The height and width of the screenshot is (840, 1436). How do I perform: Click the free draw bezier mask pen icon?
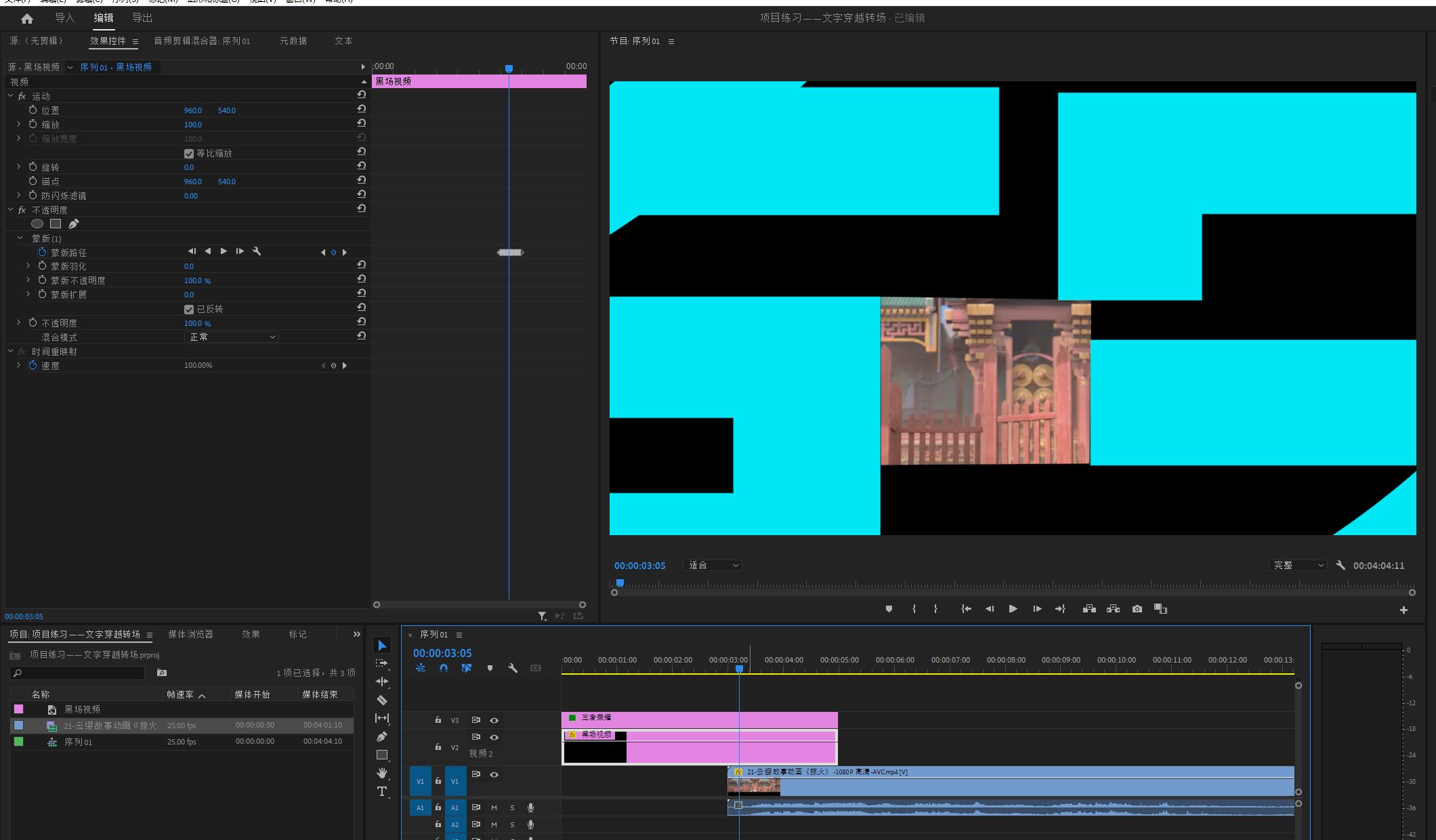coord(74,224)
